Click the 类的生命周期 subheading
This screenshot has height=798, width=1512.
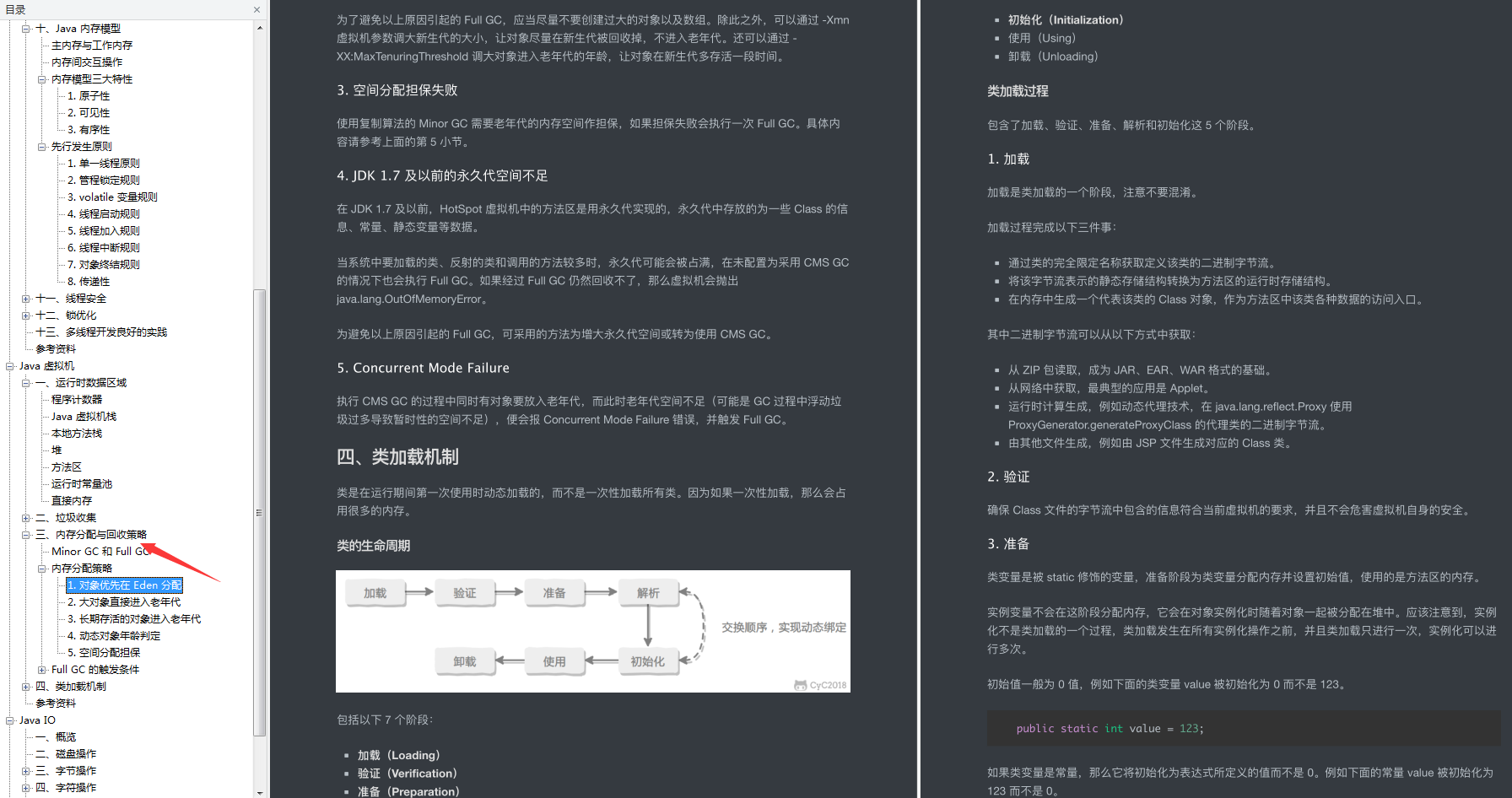click(x=373, y=546)
